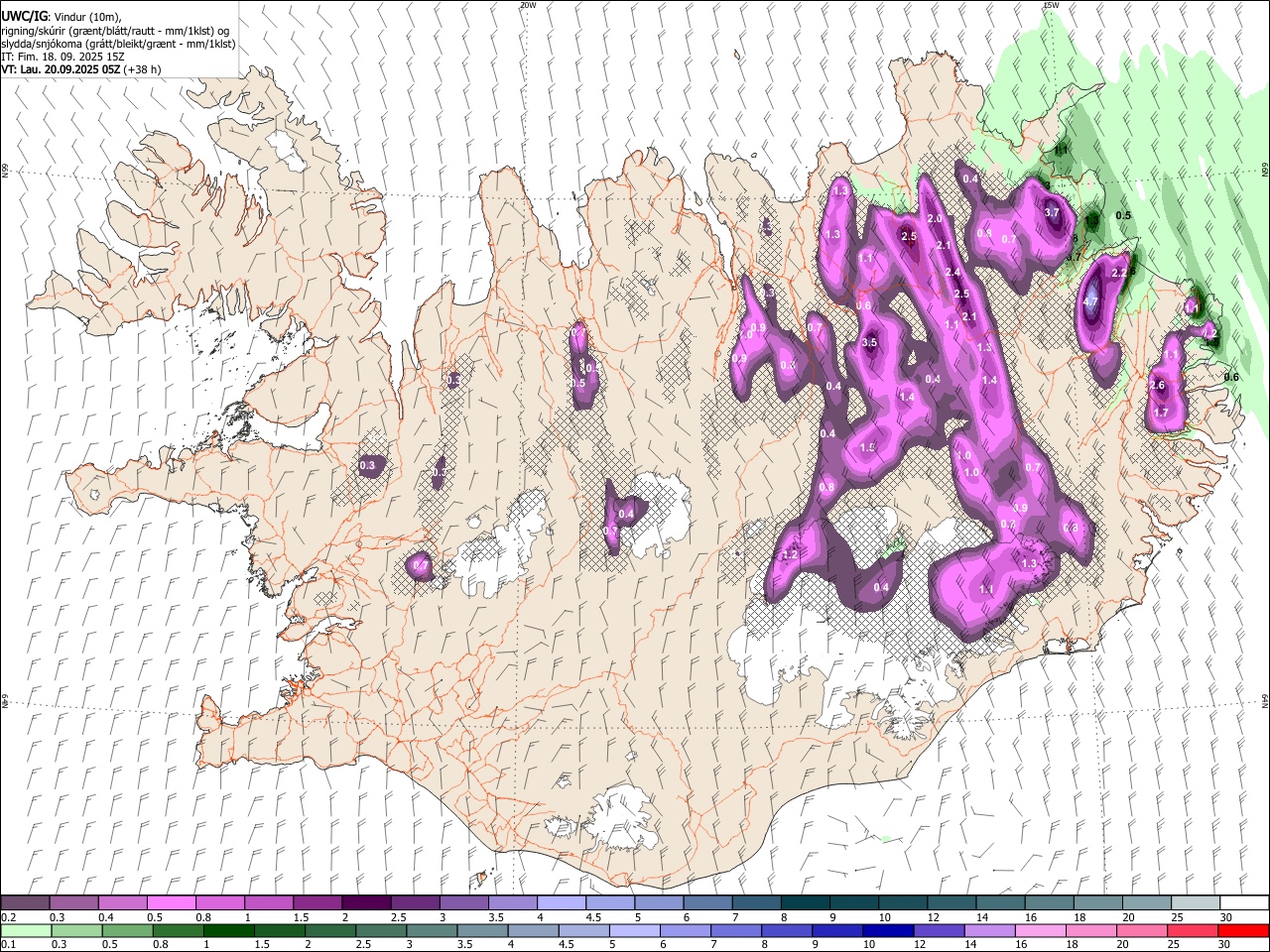Click the '30' label on the upper scale
Image resolution: width=1270 pixels, height=952 pixels.
(1226, 917)
